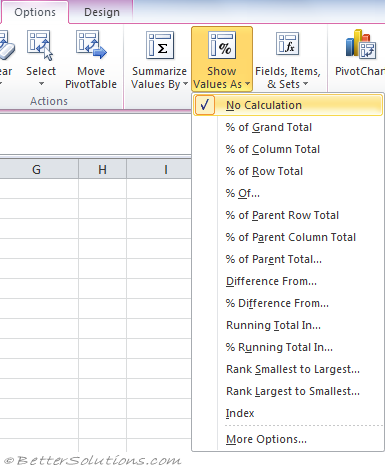Choose % of Row Total
The width and height of the screenshot is (386, 471).
[x=288, y=171]
